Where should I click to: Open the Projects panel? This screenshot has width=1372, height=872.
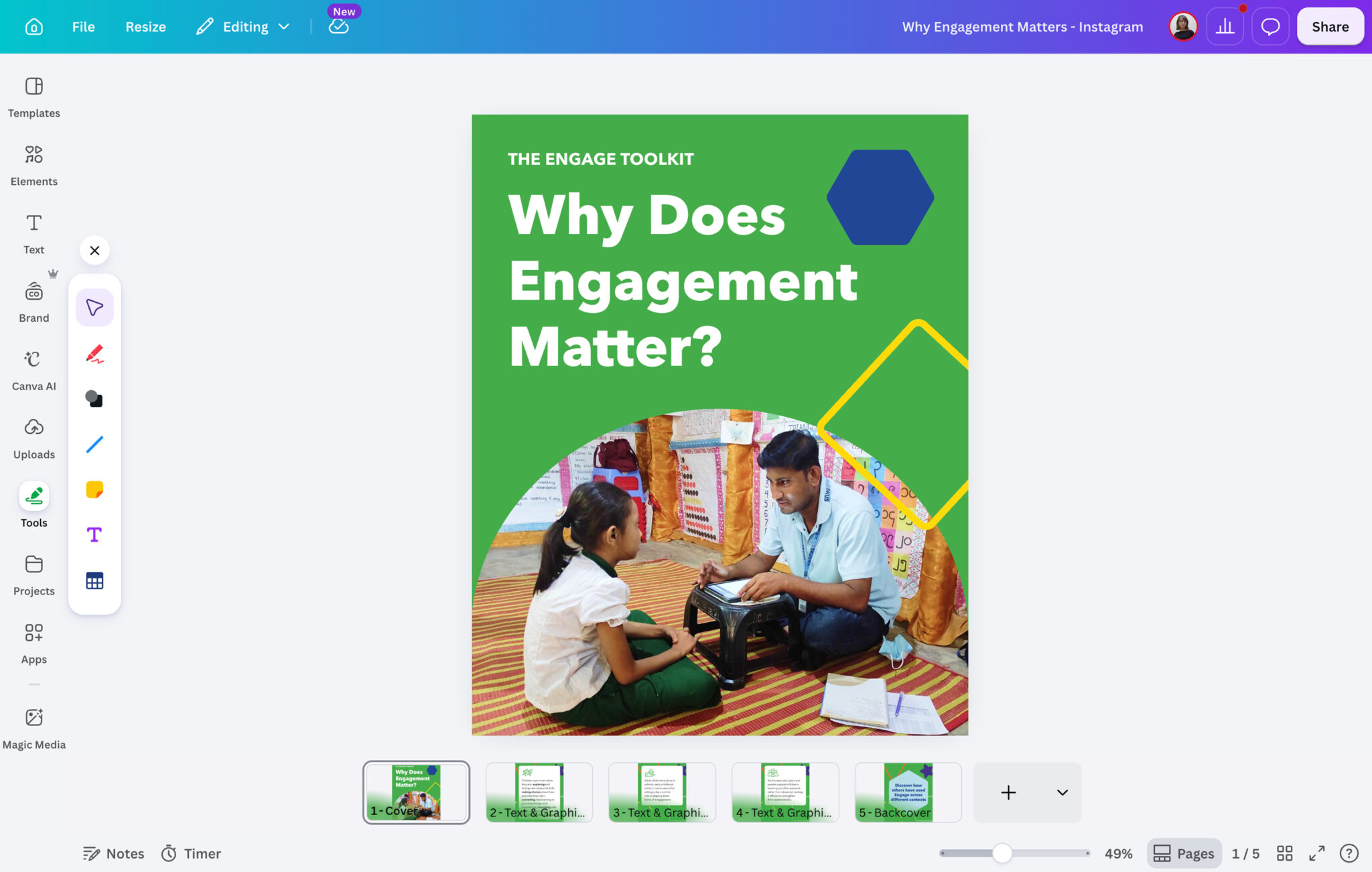34,576
